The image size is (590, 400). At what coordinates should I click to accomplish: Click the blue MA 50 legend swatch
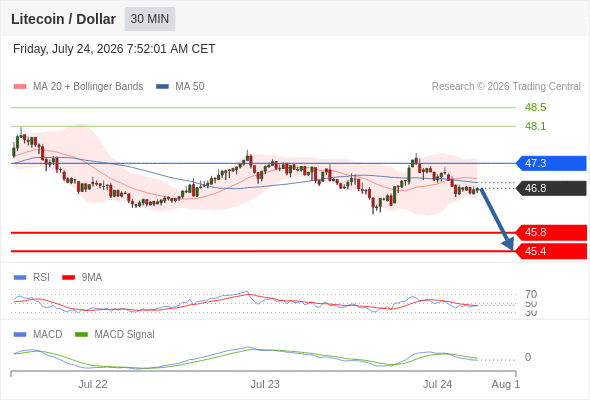tap(162, 87)
